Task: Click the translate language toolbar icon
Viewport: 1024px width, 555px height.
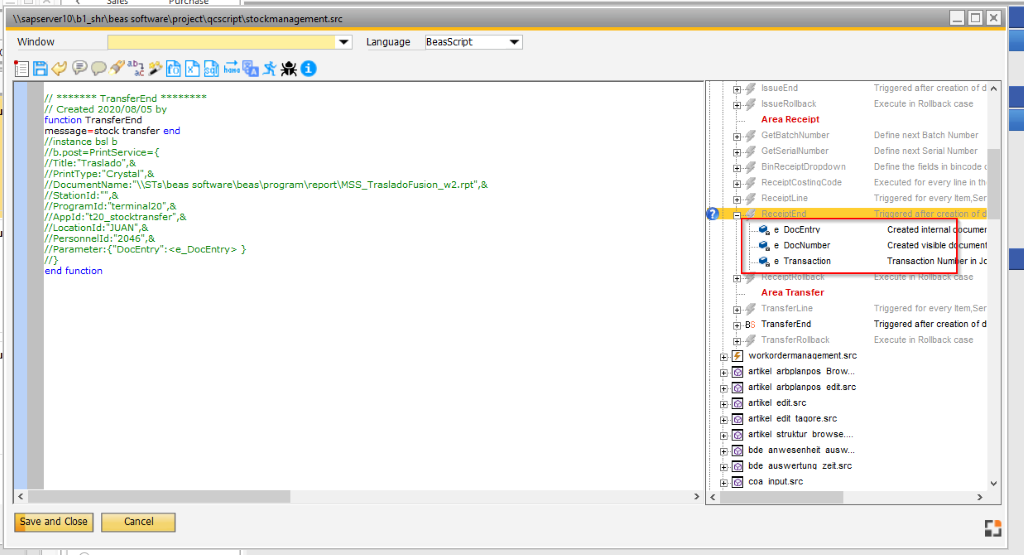Action: coord(251,69)
